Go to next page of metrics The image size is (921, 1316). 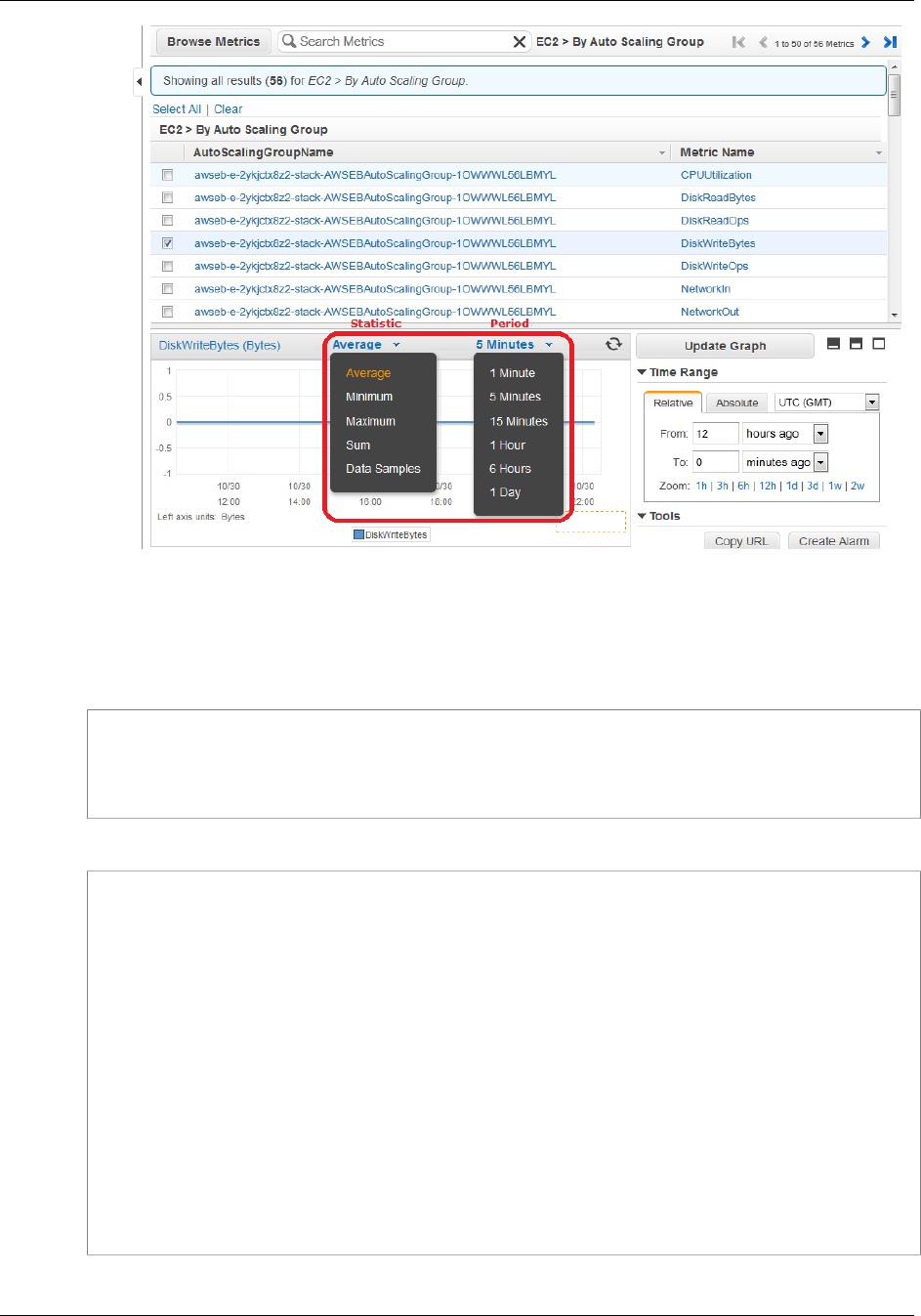click(x=865, y=42)
